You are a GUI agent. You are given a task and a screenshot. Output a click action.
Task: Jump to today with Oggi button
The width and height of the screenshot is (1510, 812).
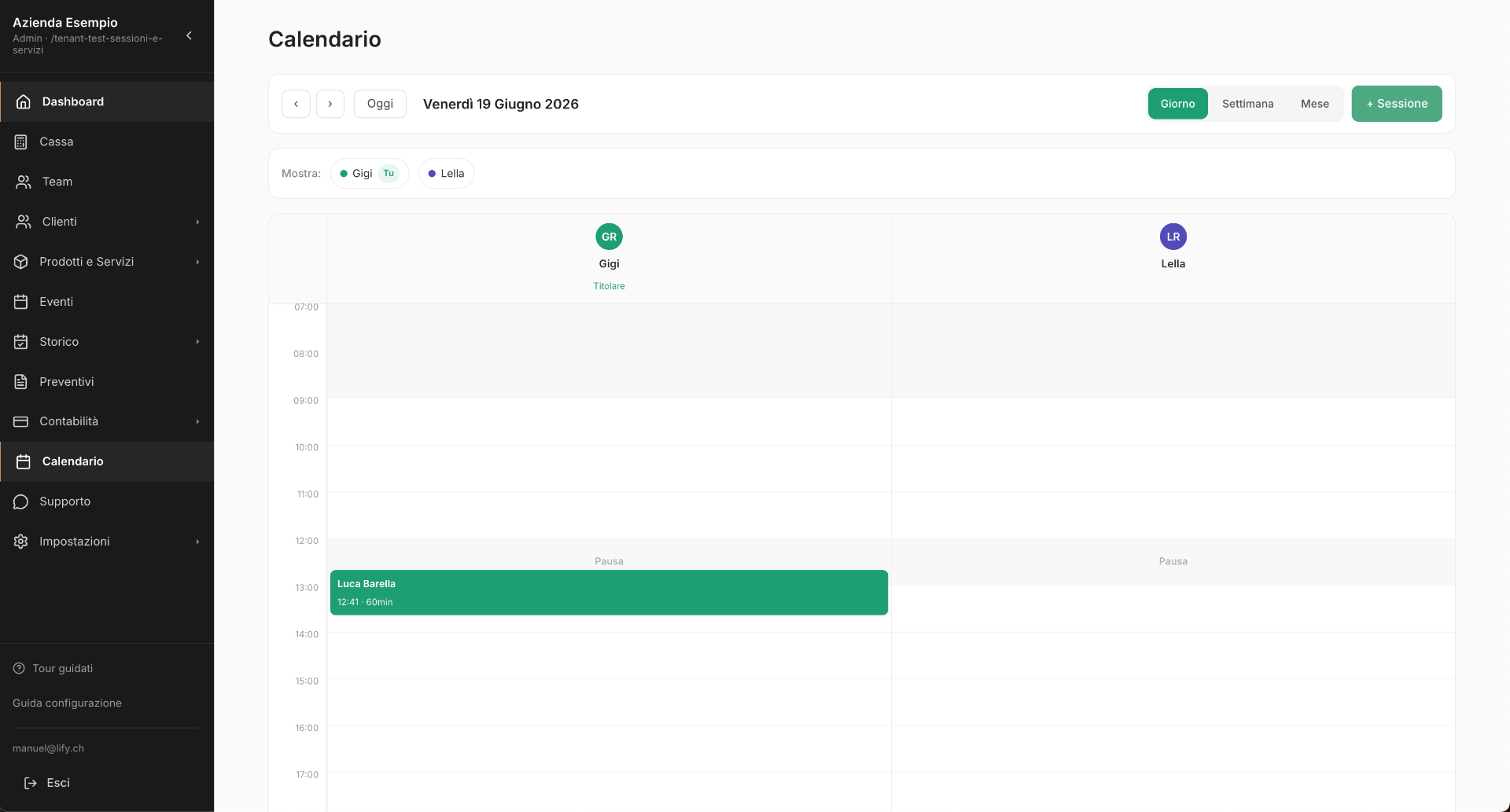pyautogui.click(x=380, y=104)
